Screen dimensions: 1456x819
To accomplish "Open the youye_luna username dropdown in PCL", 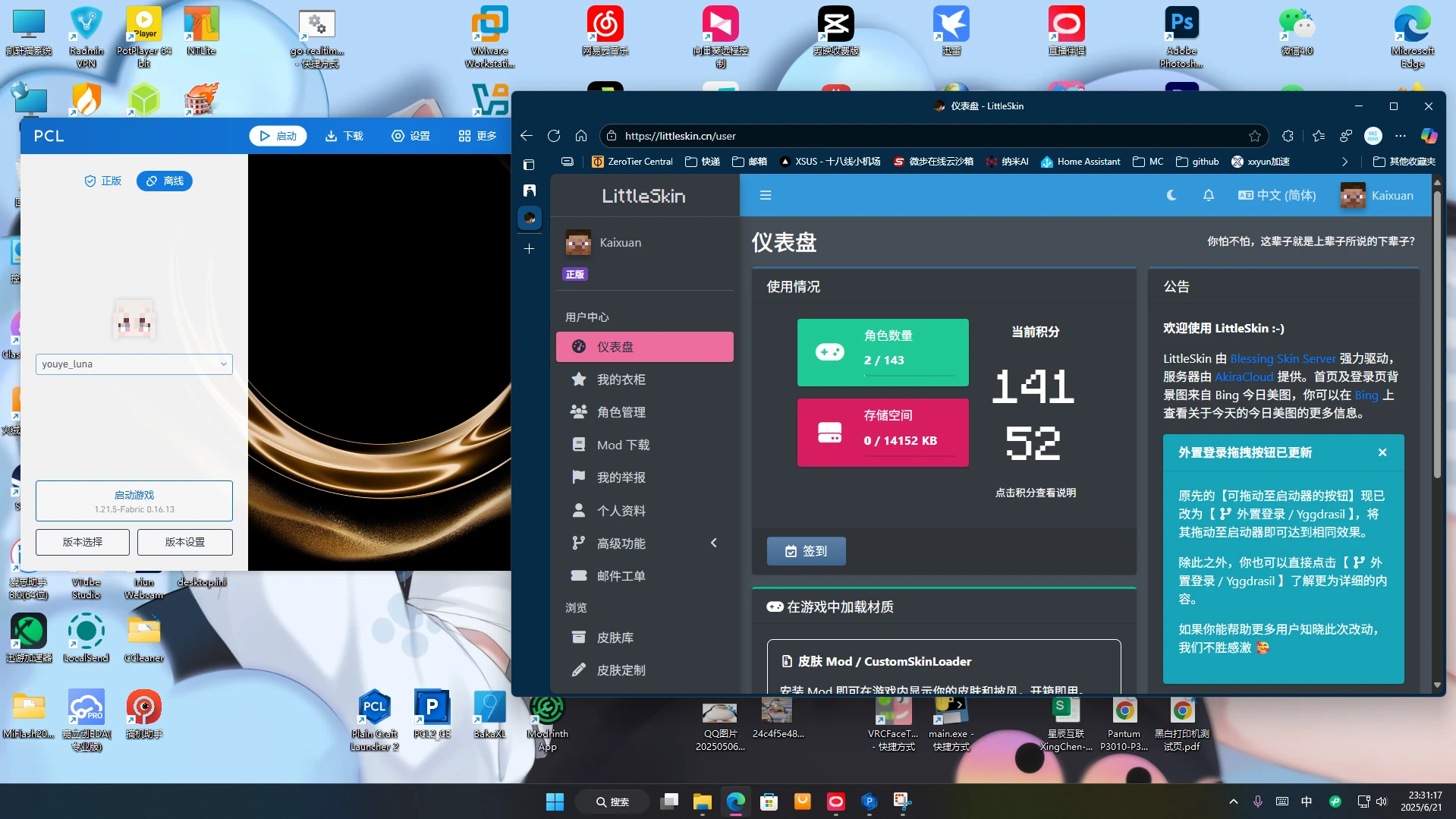I will point(134,364).
